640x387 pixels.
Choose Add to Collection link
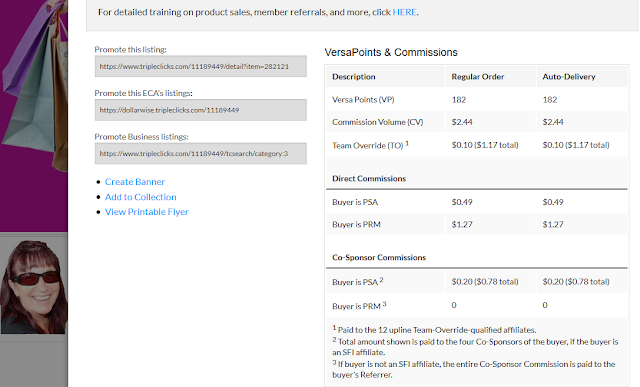(x=140, y=197)
